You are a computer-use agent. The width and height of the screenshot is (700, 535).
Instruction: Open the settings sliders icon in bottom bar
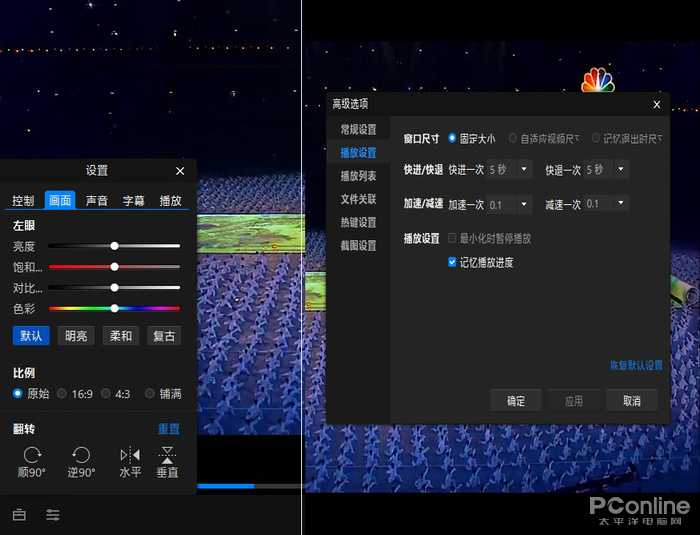pyautogui.click(x=53, y=515)
